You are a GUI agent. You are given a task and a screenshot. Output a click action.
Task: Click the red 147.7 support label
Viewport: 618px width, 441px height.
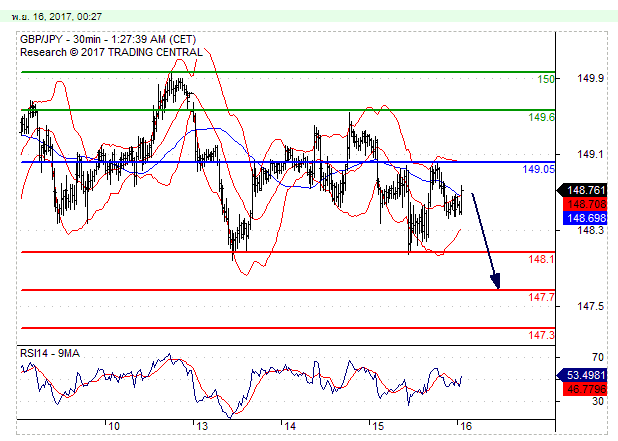(541, 297)
